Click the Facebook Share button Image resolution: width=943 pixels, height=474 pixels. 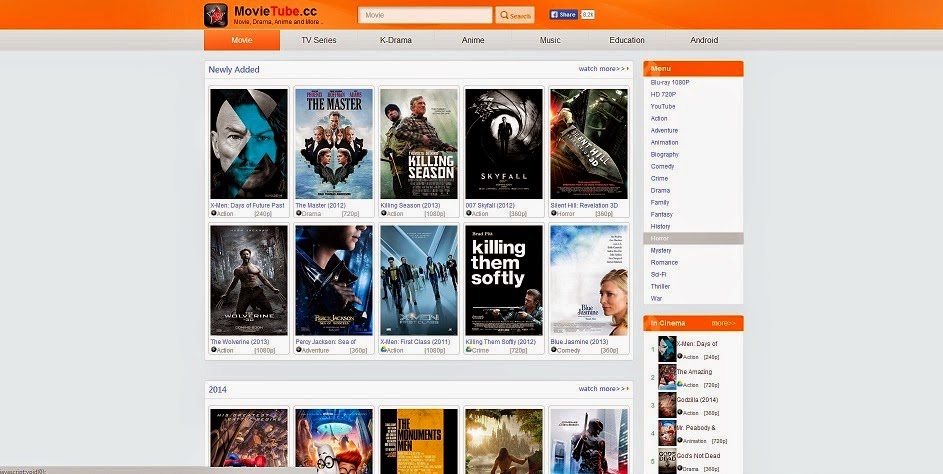point(564,14)
